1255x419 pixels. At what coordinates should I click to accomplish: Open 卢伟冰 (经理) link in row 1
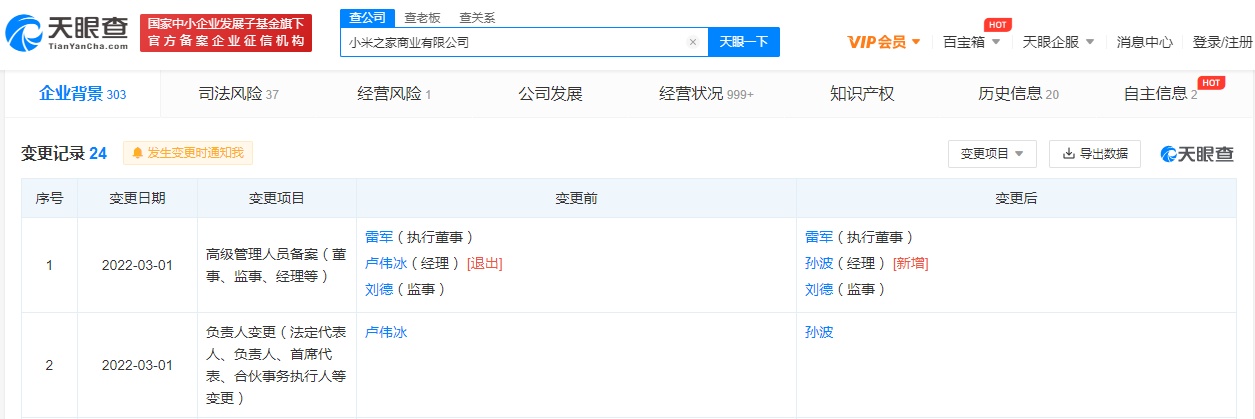[386, 263]
